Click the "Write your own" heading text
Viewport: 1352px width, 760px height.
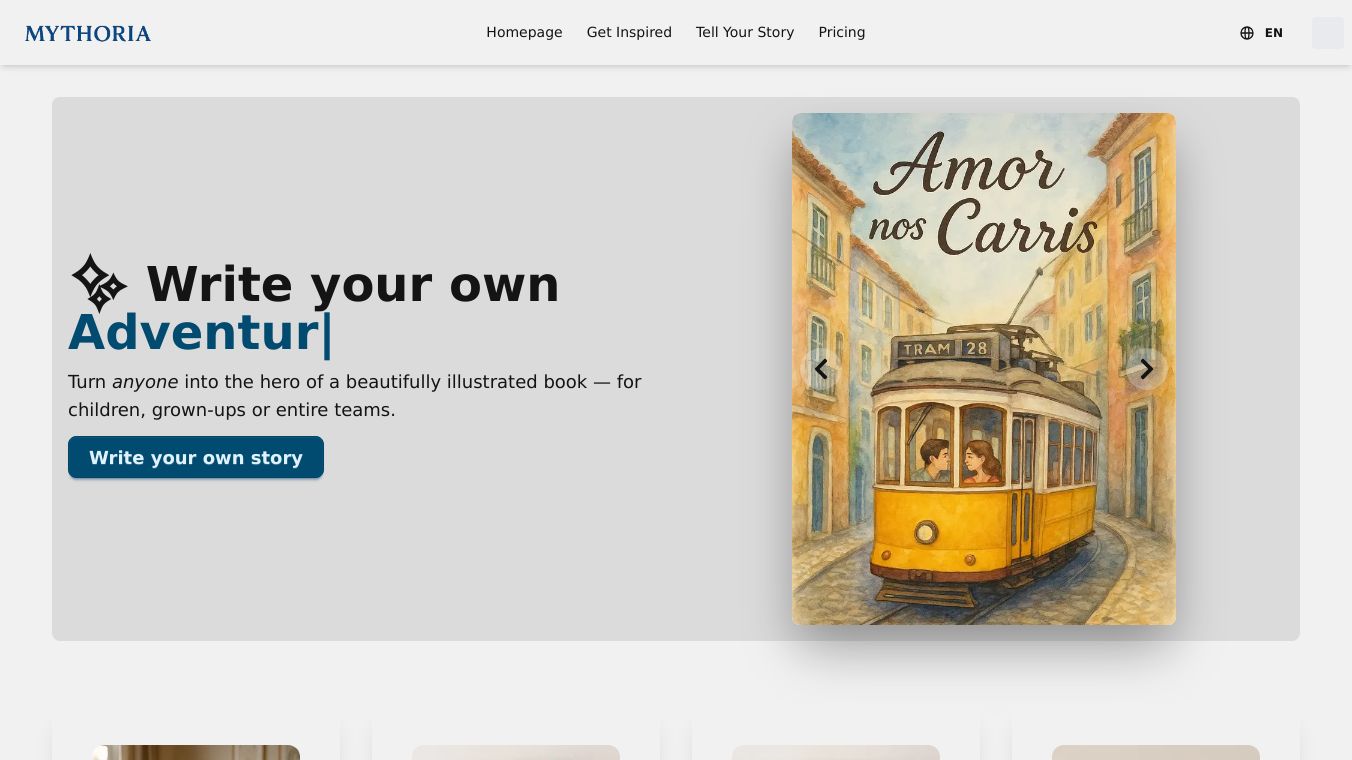tap(353, 284)
